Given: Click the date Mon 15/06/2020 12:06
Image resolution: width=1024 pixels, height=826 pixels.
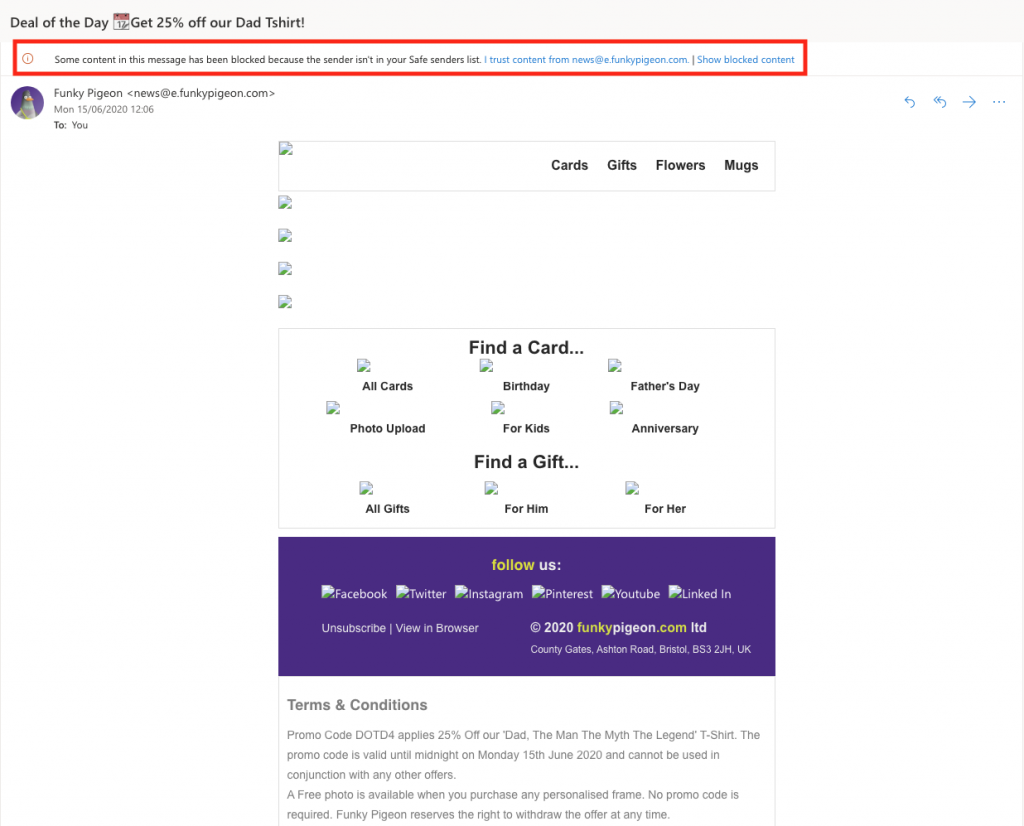Looking at the screenshot, I should pyautogui.click(x=104, y=109).
